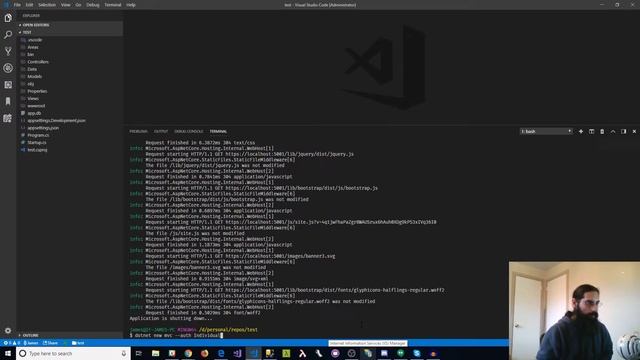
Task: Collapse the TEST folder section
Action: tap(69, 32)
